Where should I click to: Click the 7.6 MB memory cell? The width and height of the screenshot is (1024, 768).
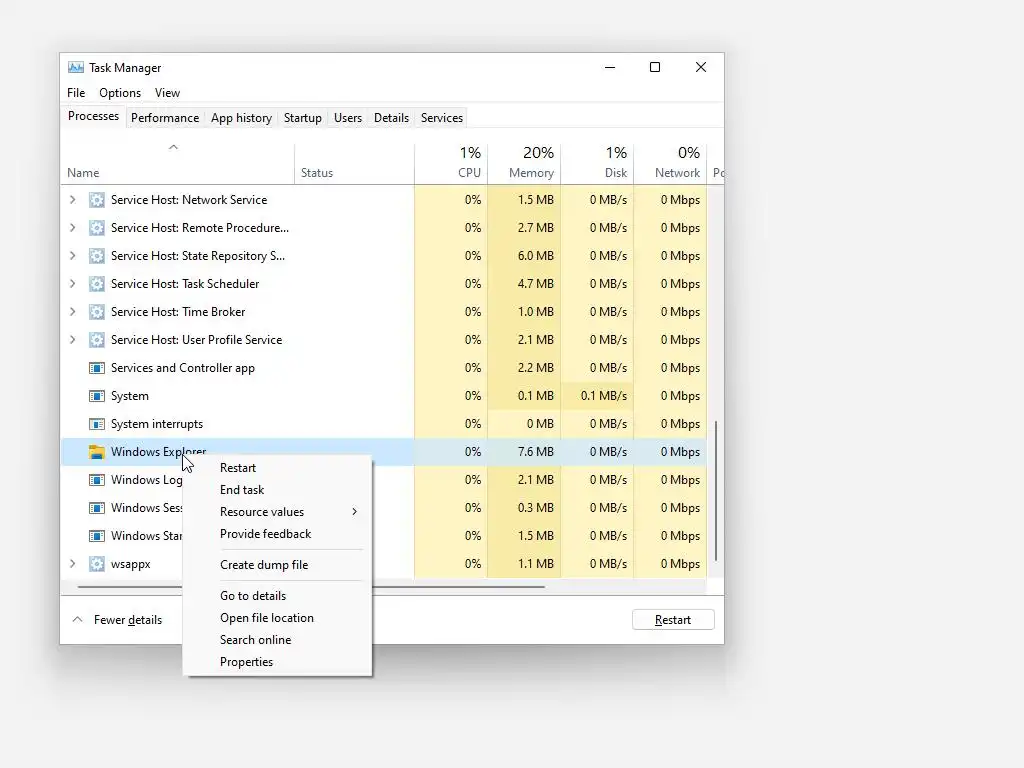(524, 452)
